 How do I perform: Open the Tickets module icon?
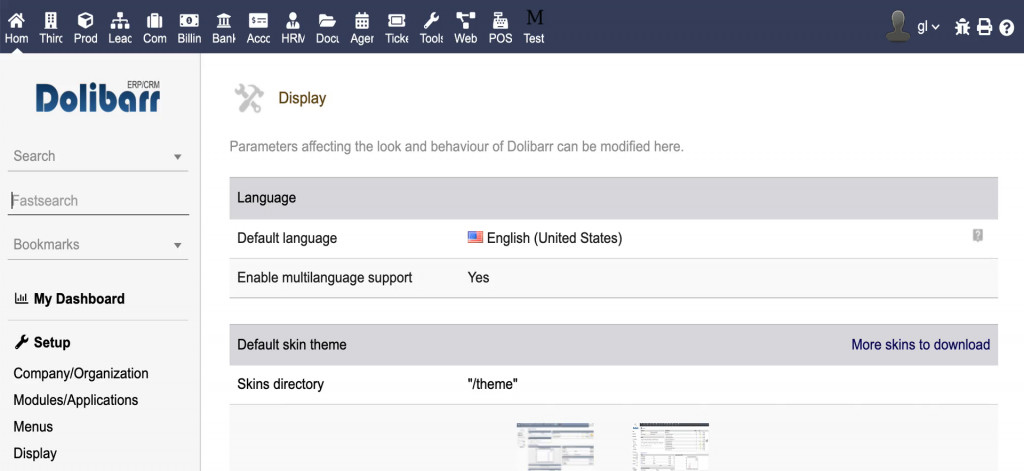[396, 20]
